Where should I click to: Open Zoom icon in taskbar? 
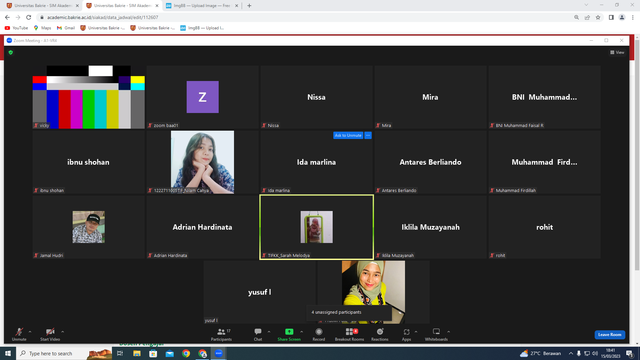pos(219,353)
